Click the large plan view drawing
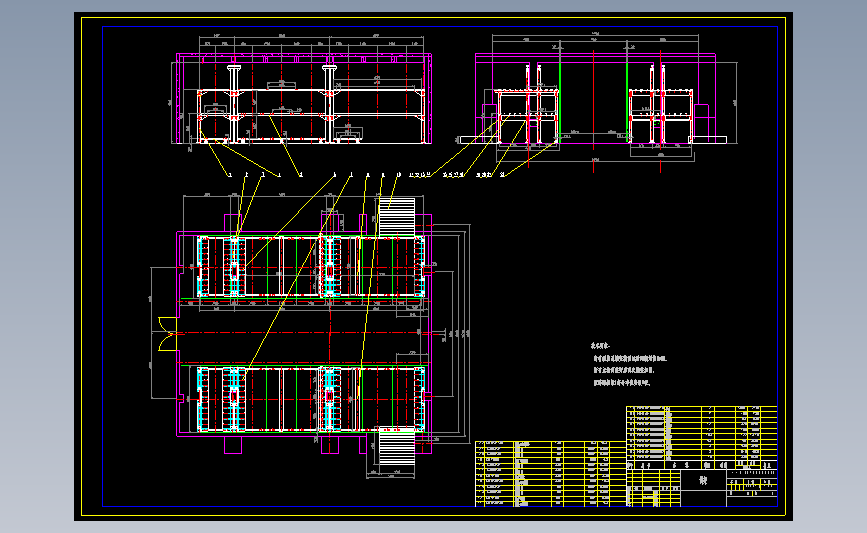Viewport: 867px width, 533px height. [310, 335]
